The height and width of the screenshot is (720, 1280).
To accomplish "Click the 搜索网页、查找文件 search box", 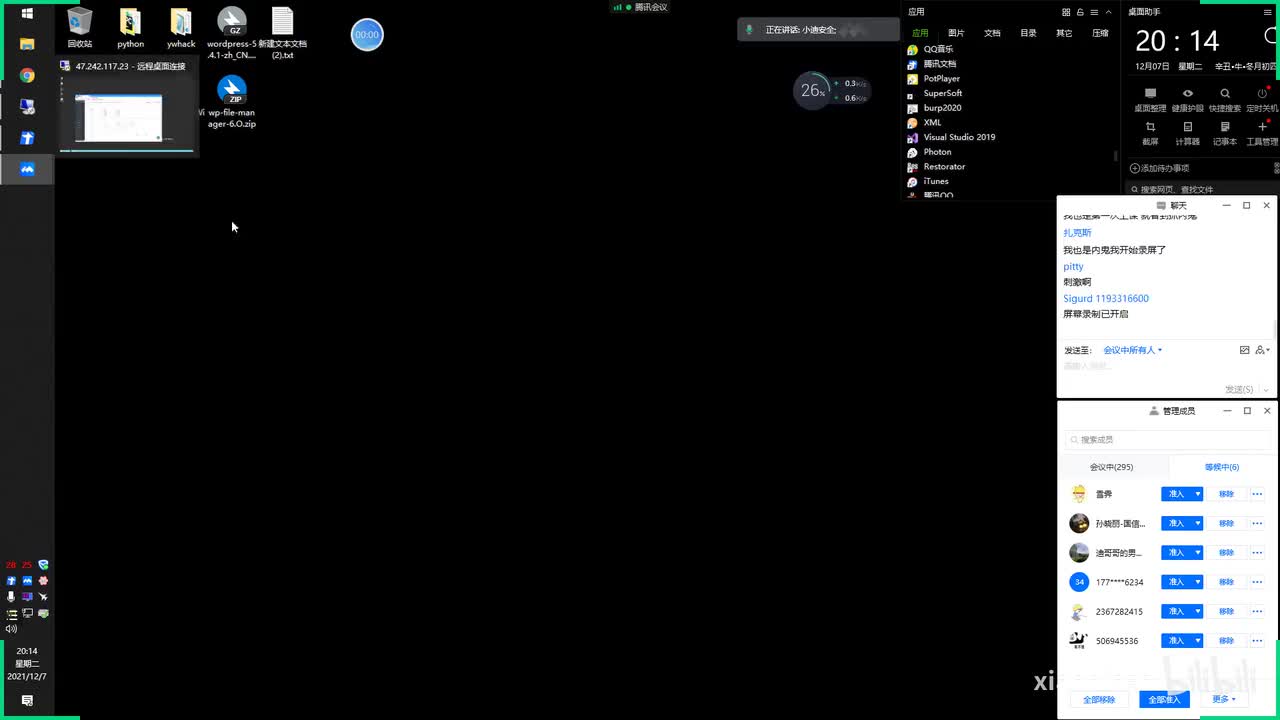I will click(1200, 189).
